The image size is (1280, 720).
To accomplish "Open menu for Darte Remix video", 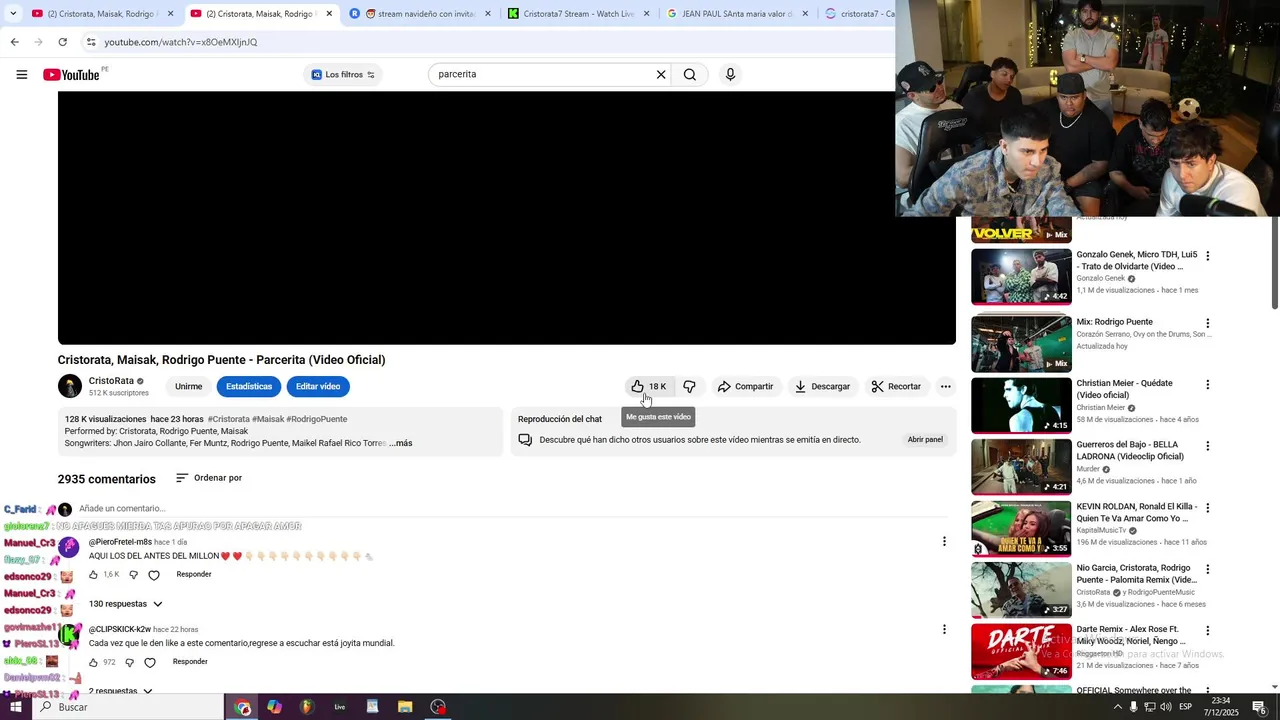I will pos(1208,631).
